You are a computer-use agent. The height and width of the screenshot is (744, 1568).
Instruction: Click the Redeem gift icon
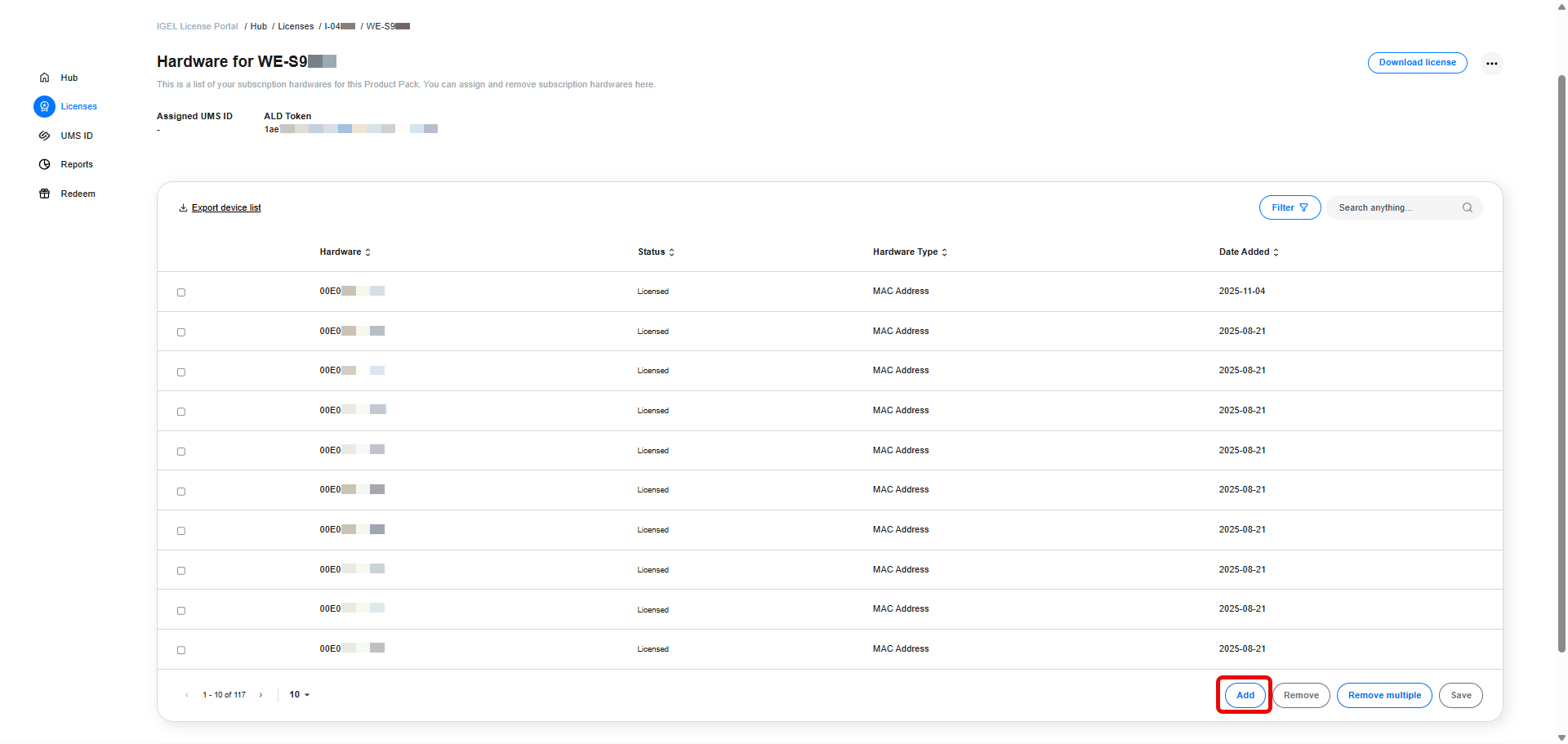pyautogui.click(x=45, y=194)
